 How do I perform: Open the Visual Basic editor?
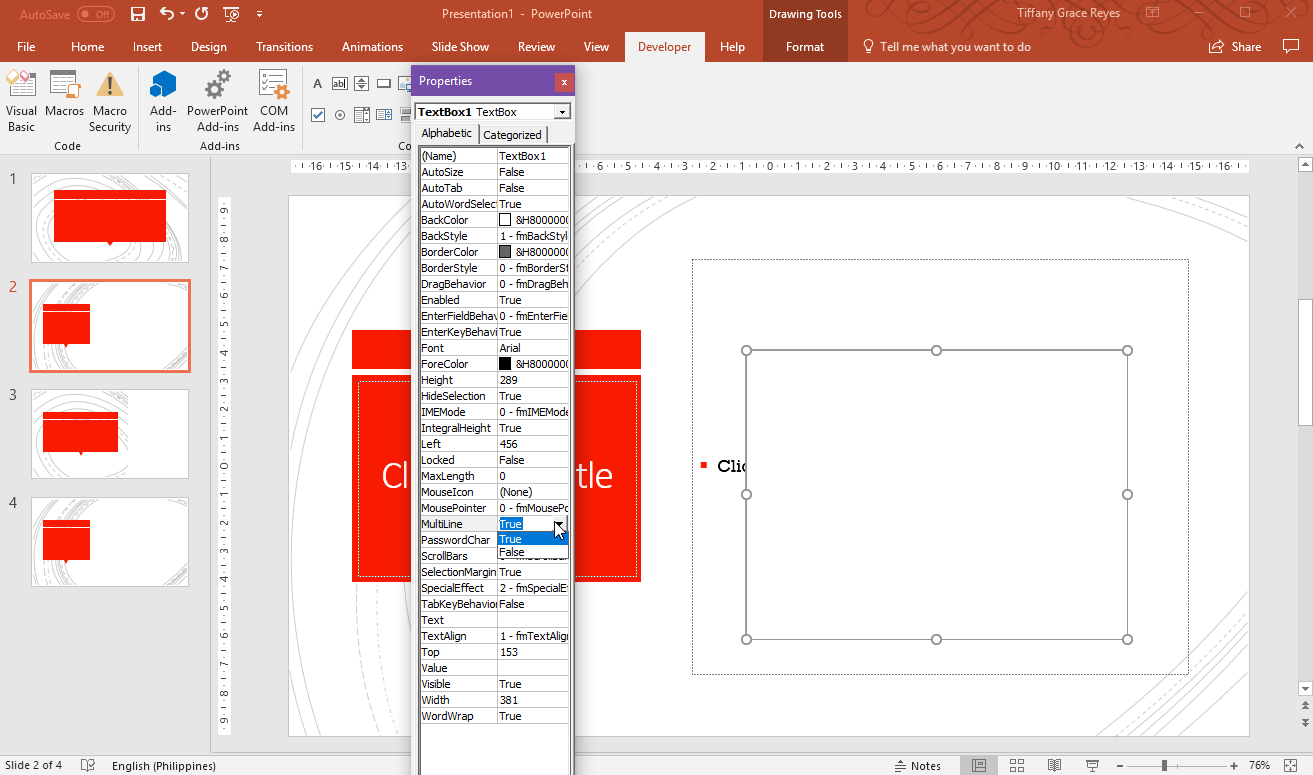pos(21,100)
